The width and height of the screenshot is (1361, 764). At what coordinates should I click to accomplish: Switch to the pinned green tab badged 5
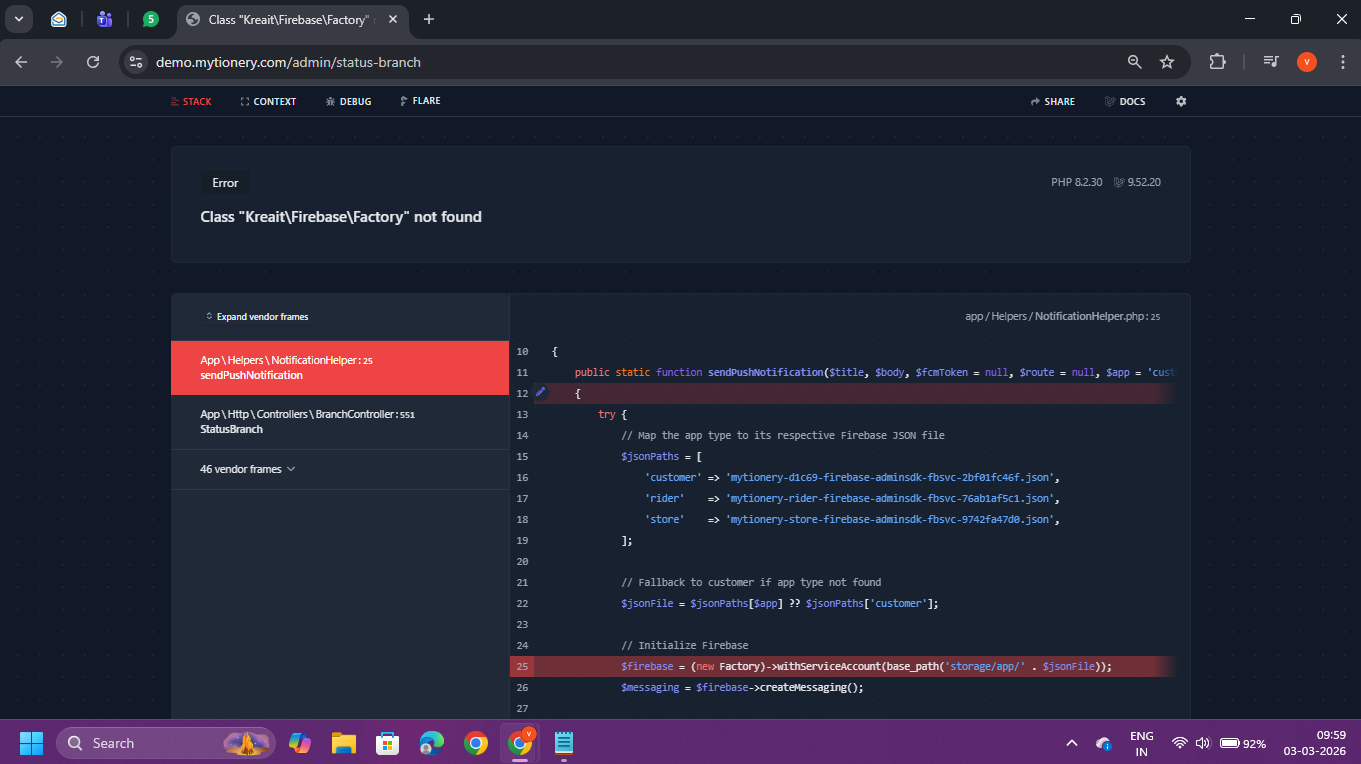(x=150, y=19)
